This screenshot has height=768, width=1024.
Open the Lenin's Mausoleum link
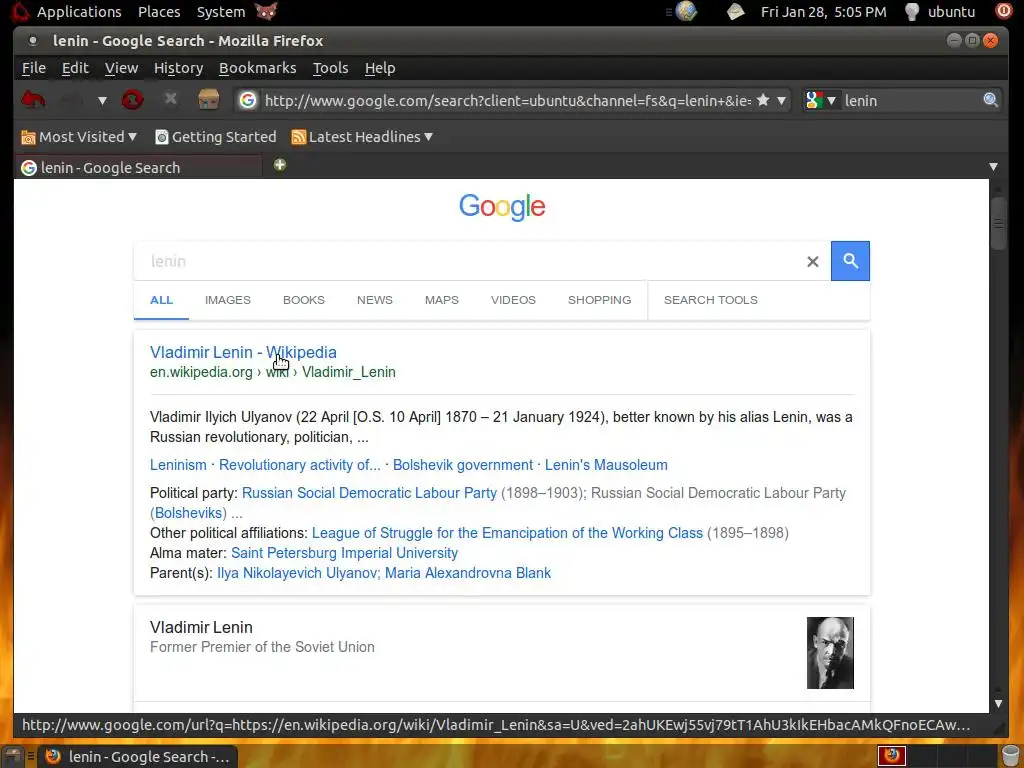606,465
